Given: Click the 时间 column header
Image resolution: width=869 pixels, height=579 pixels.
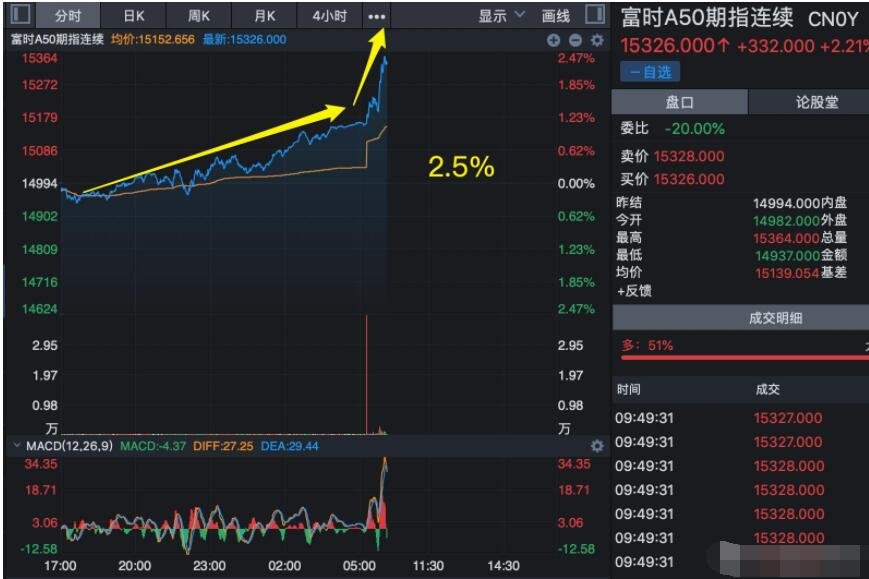Looking at the screenshot, I should pos(628,390).
